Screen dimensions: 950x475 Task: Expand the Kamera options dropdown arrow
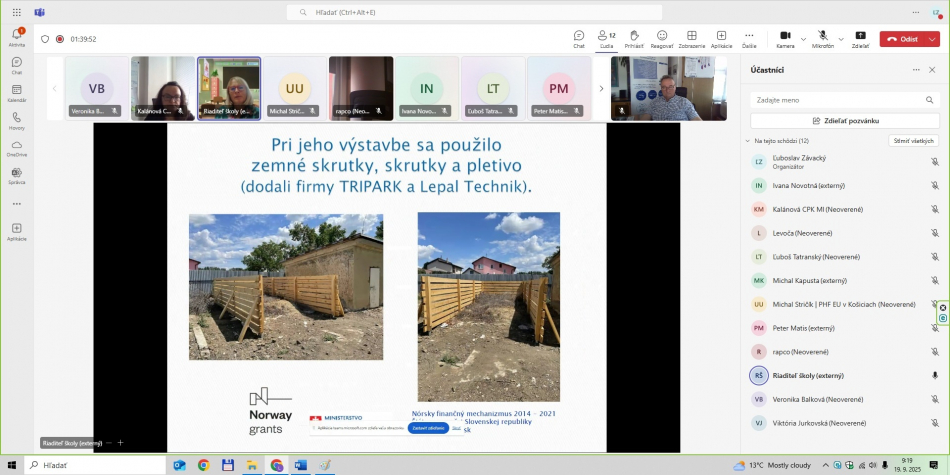(803, 39)
